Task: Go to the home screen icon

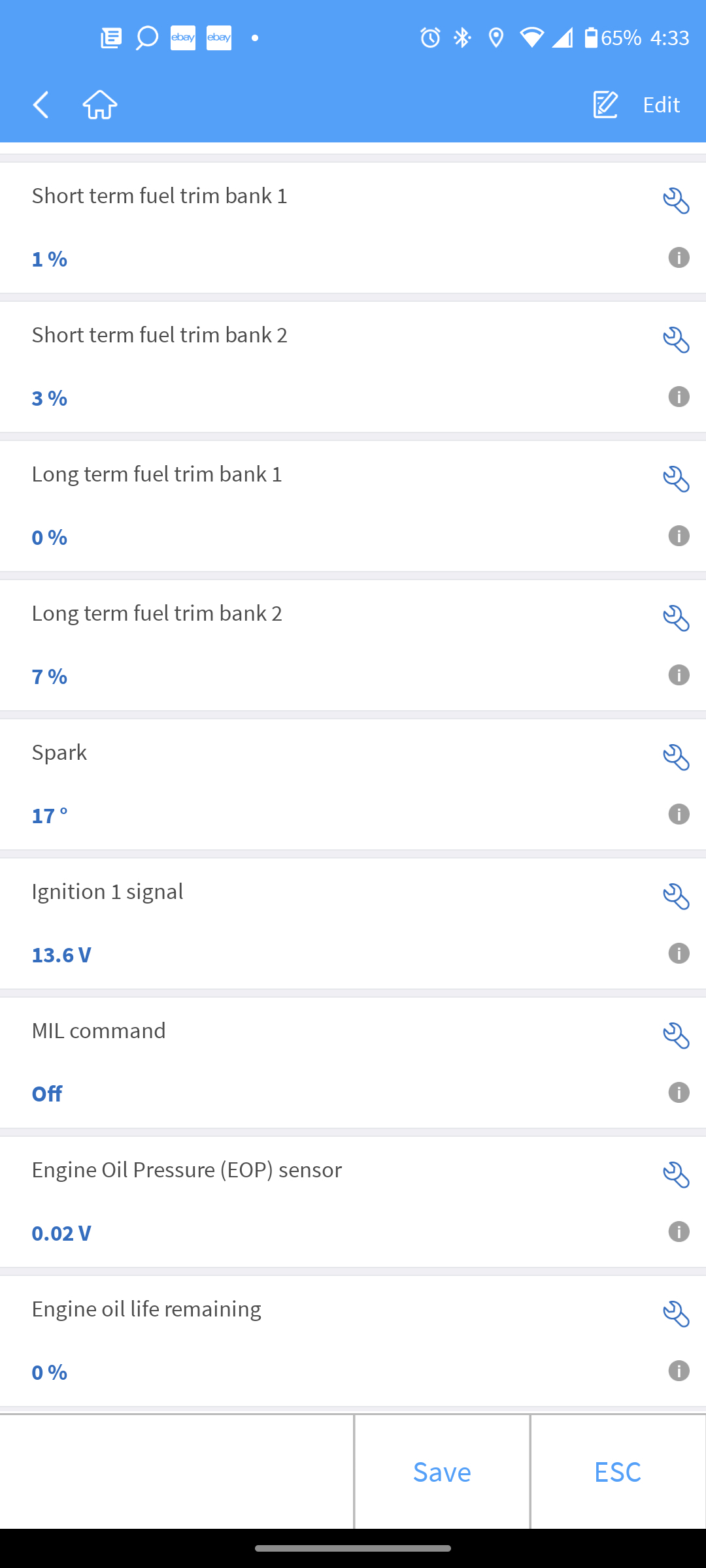Action: 100,105
